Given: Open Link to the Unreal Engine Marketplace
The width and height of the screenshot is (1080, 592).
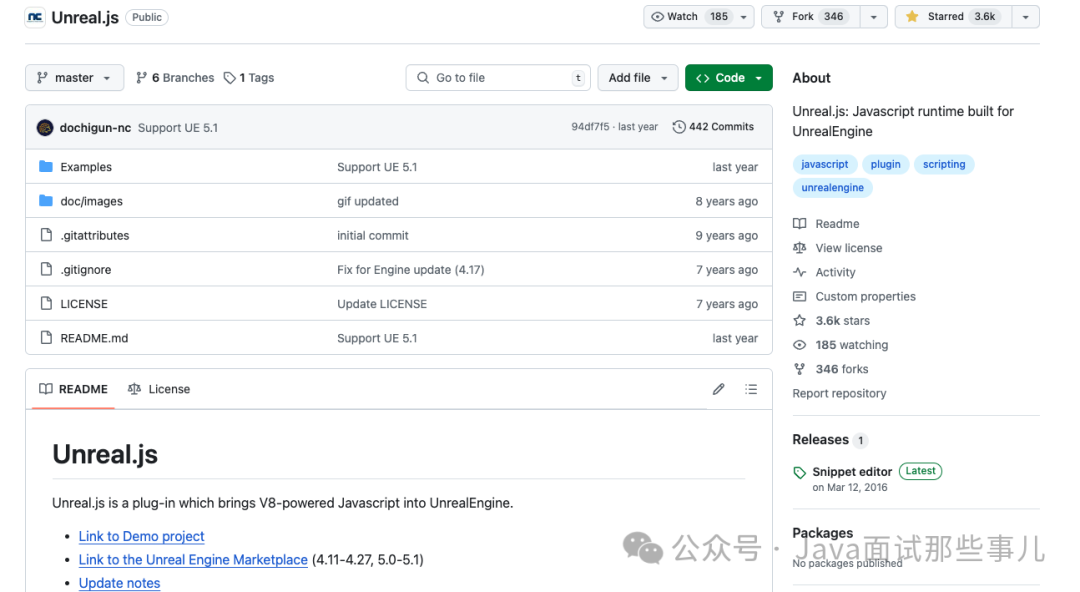Looking at the screenshot, I should pyautogui.click(x=193, y=560).
